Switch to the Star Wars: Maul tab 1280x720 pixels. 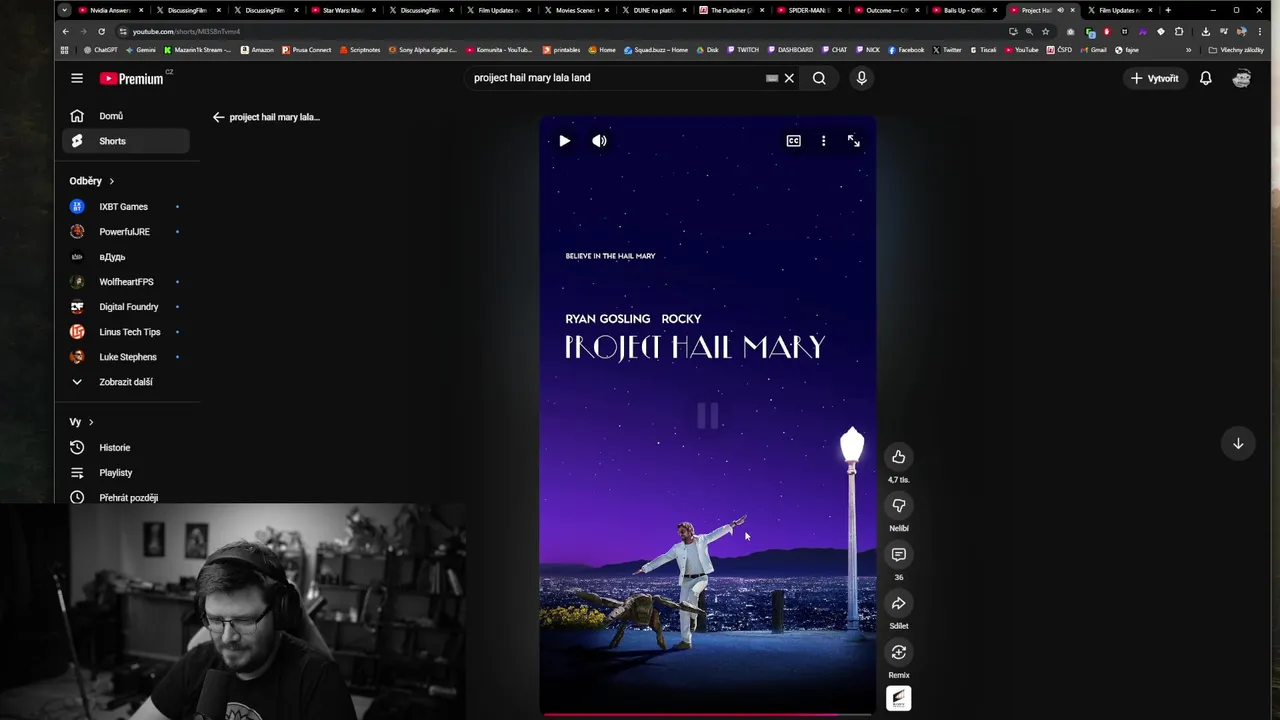[342, 10]
